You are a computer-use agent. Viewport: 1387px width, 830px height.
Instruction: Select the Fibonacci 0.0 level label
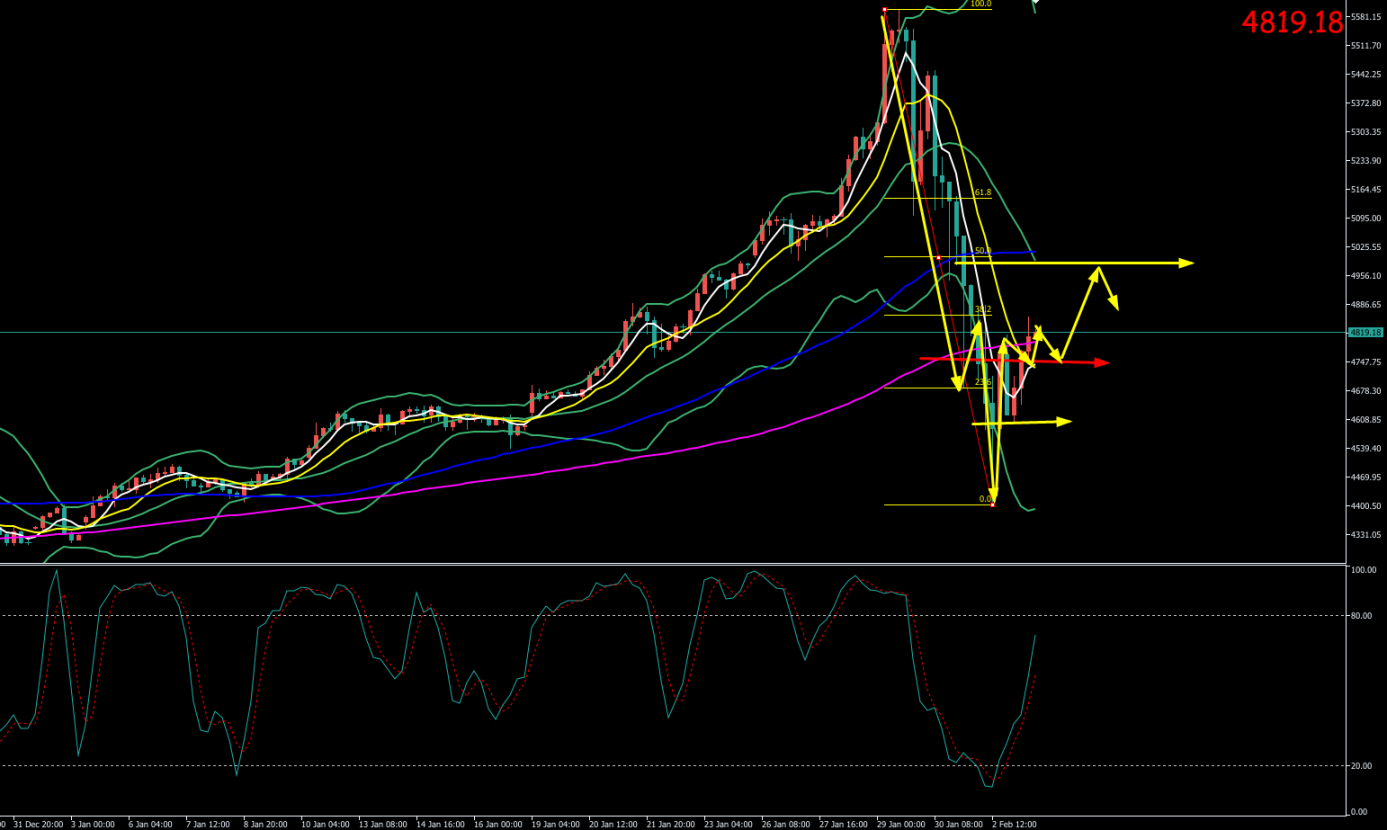tap(985, 499)
